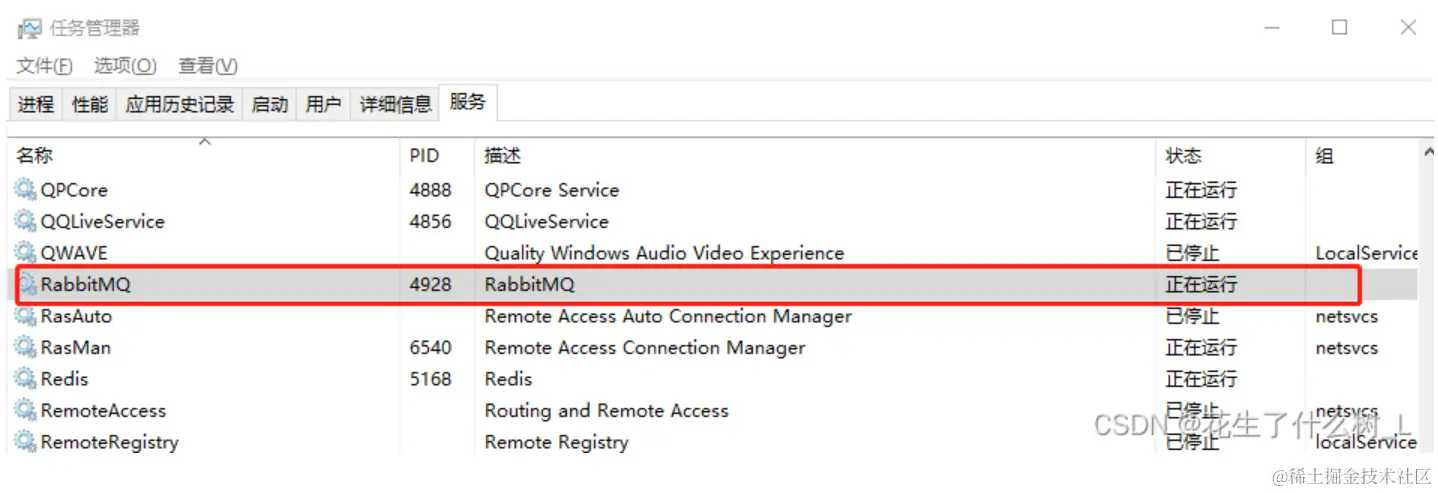The width and height of the screenshot is (1438, 493).
Task: Select the QWAVE service gear icon
Action: (x=25, y=252)
